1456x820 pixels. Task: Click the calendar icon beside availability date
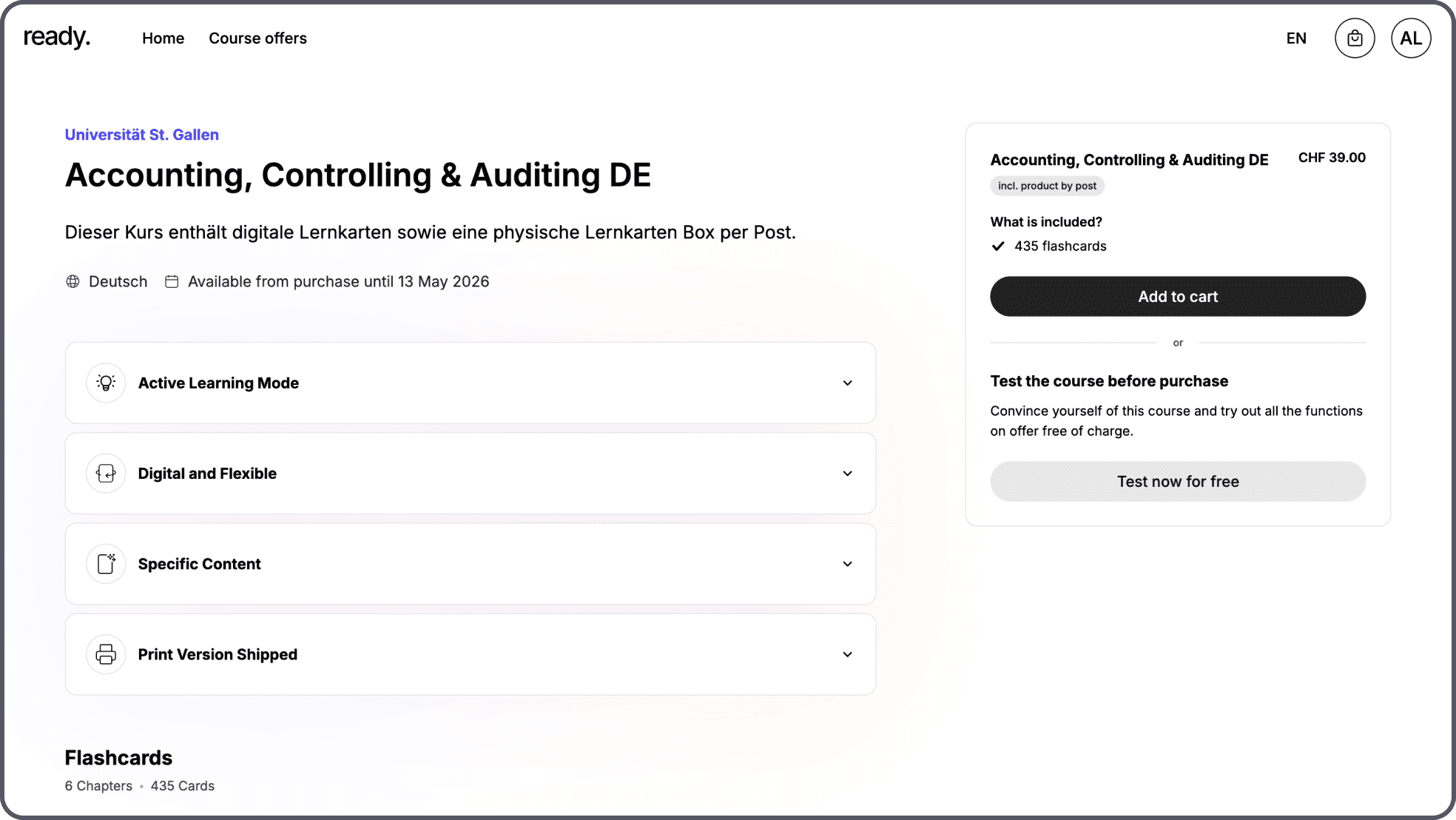coord(172,281)
